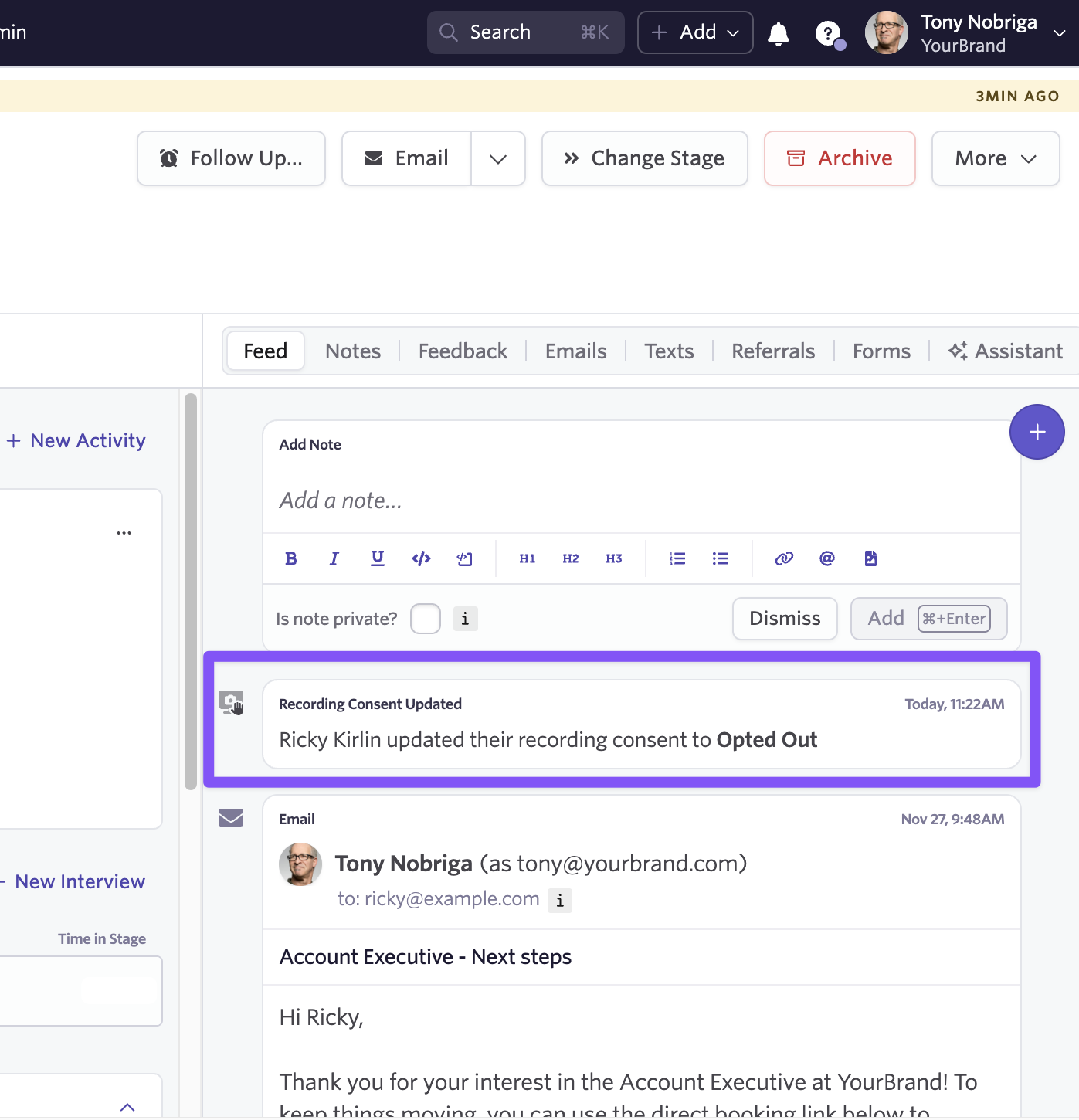Apply italic formatting in note toolbar
Image resolution: width=1079 pixels, height=1120 pixels.
coord(334,558)
